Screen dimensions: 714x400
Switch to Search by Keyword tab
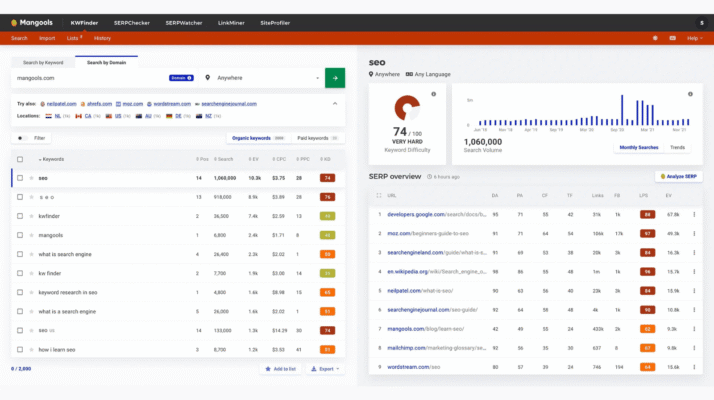click(42, 62)
